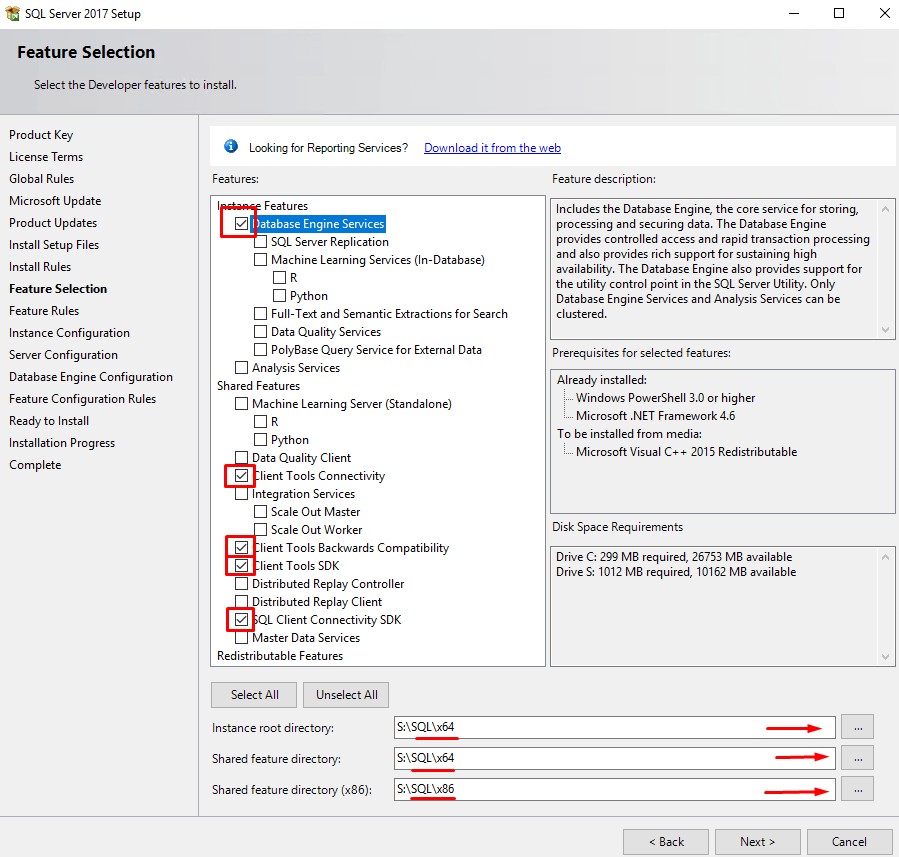Image resolution: width=899 pixels, height=857 pixels.
Task: Select Instance Configuration step in sidebar
Action: point(69,333)
